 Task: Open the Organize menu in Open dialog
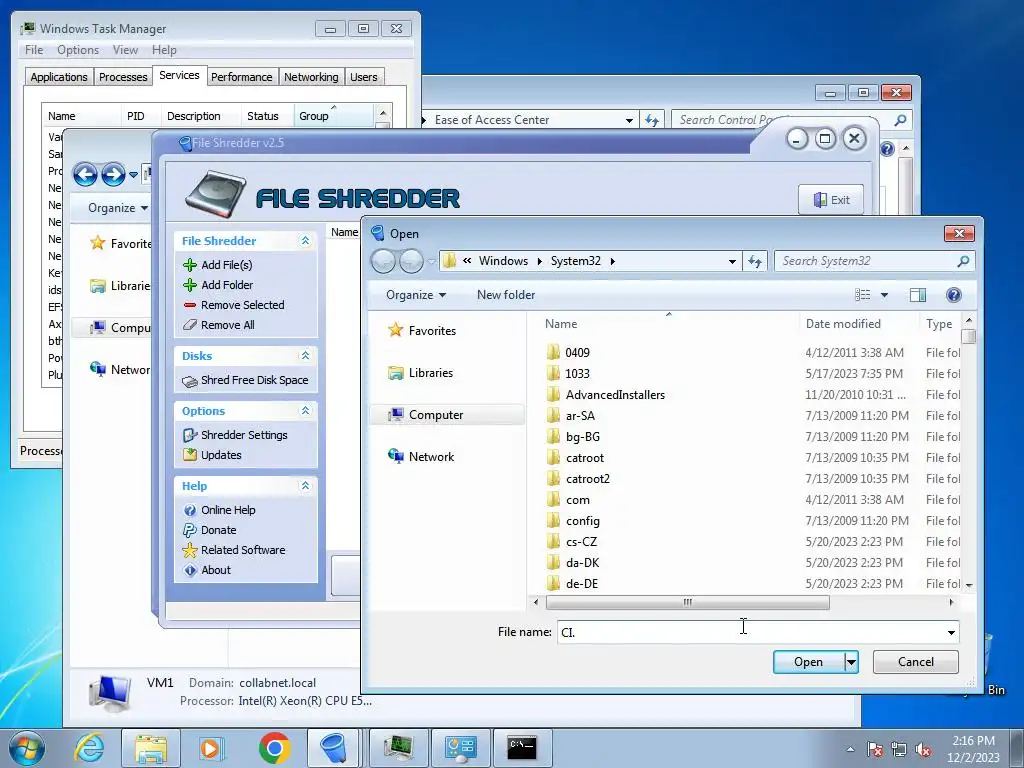pos(415,295)
